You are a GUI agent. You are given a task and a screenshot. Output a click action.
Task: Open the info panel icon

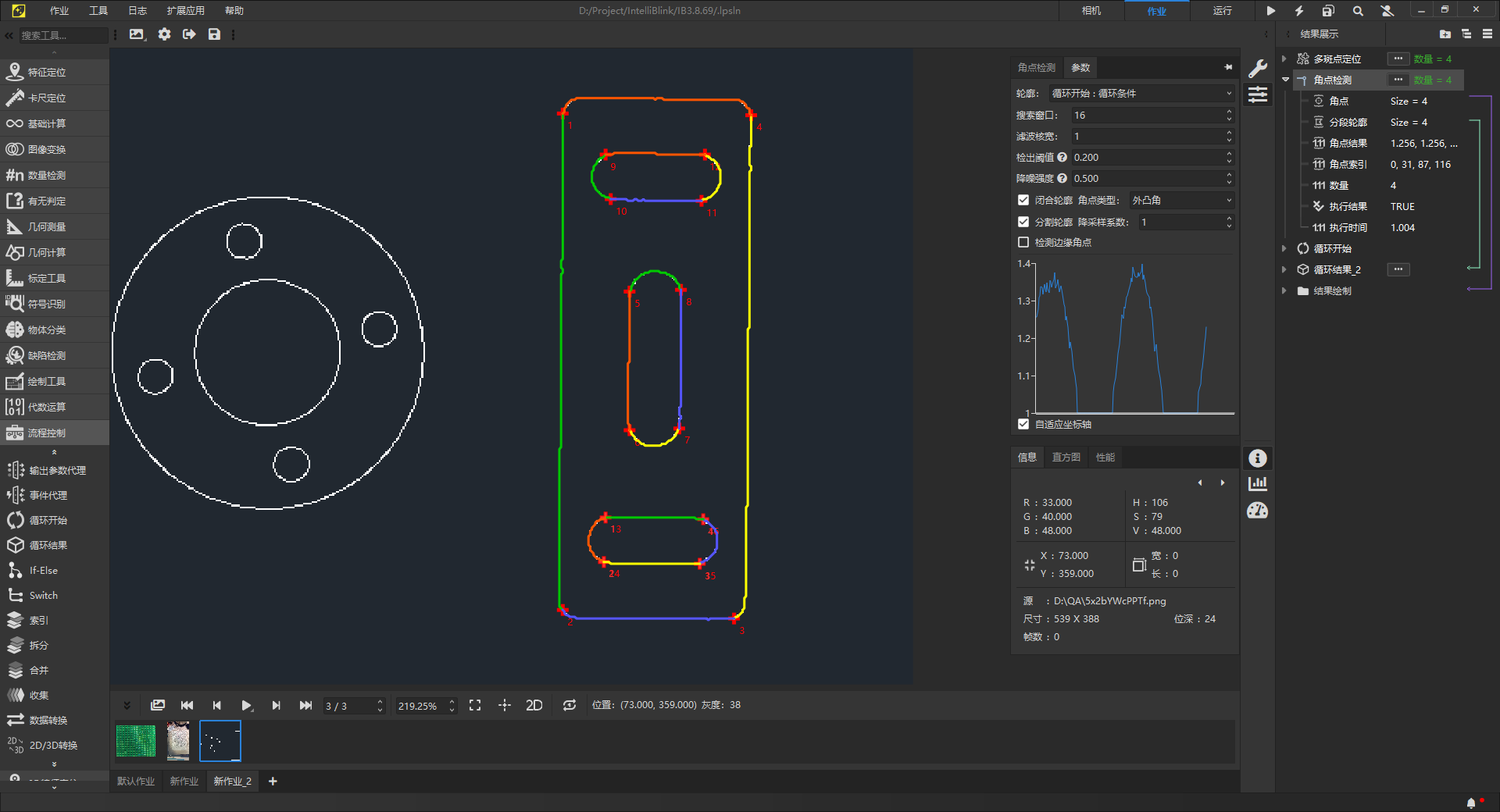click(1258, 458)
